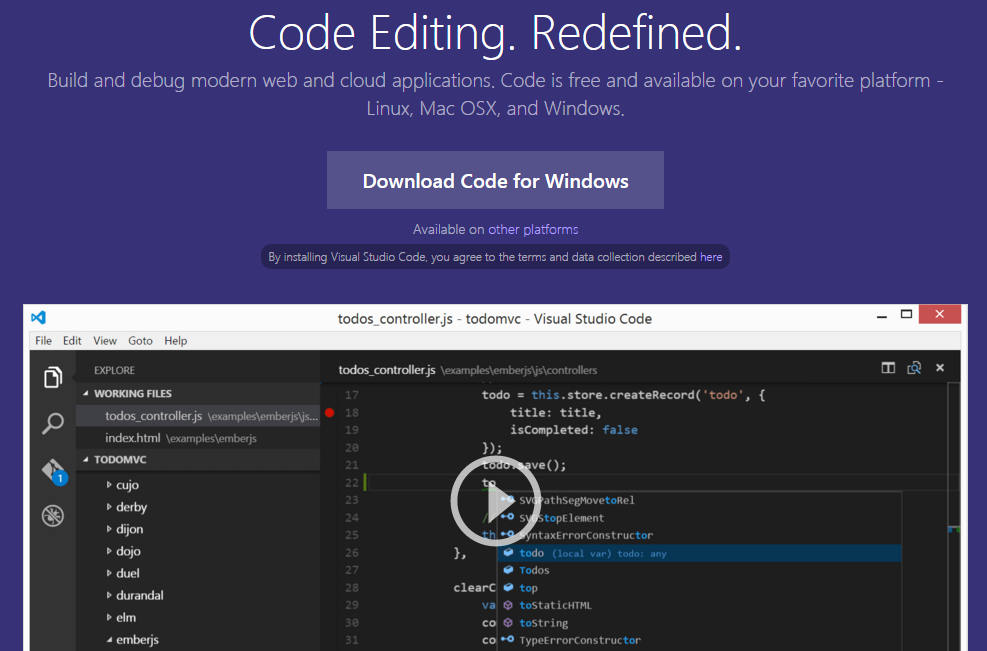This screenshot has width=987, height=651.
Task: Click the todos_controller.js editor tab title
Action: click(386, 370)
